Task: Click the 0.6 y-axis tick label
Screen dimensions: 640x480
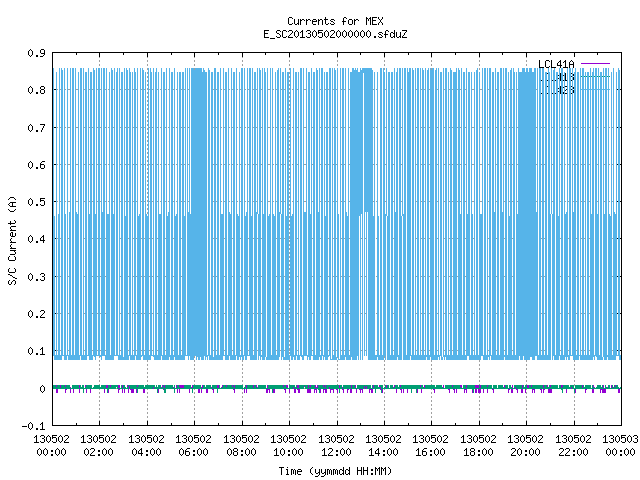Action: (x=36, y=165)
